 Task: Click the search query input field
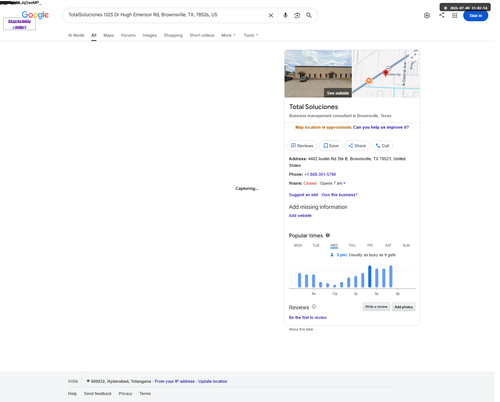pos(165,15)
